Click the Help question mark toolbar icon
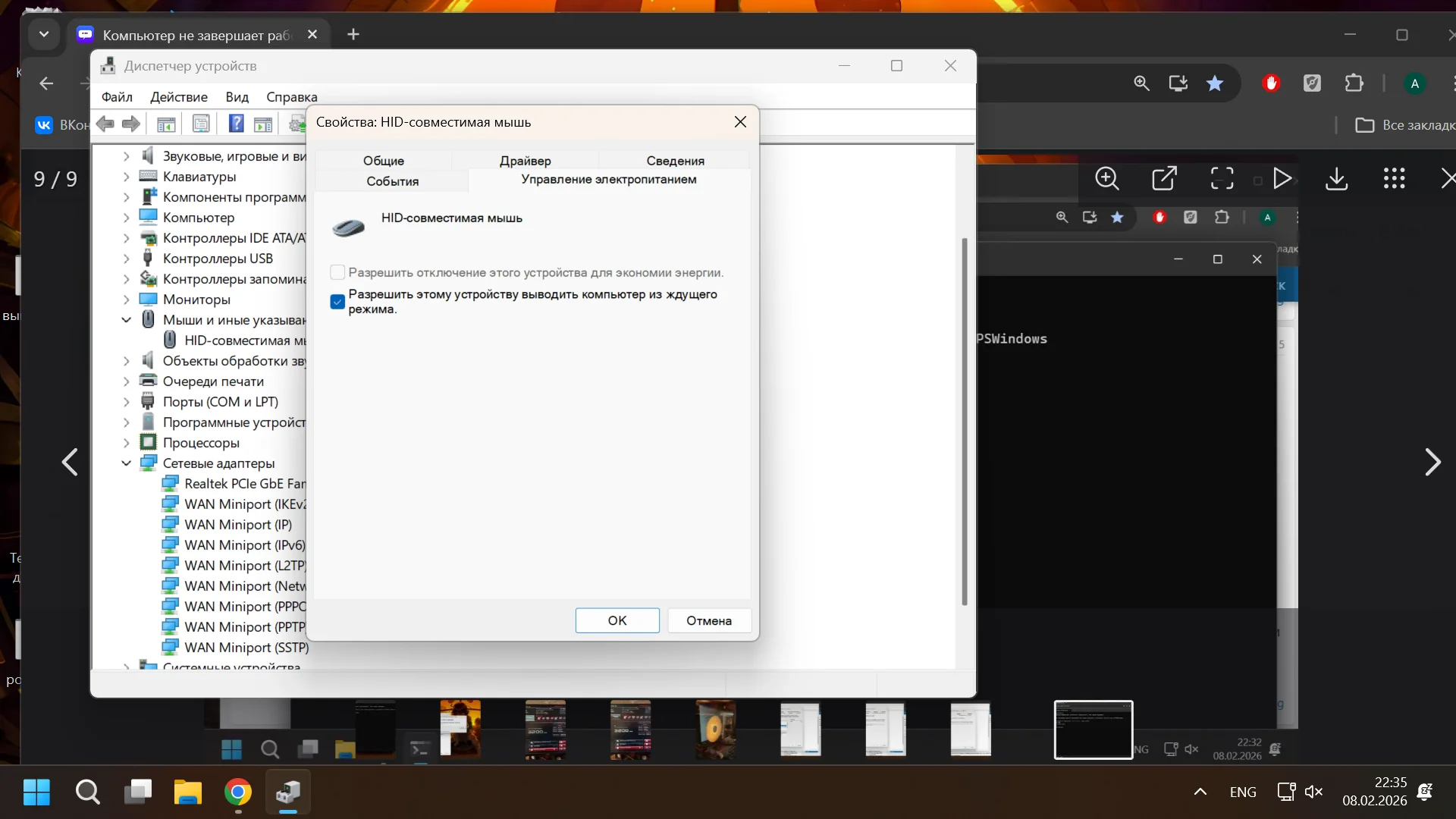Image resolution: width=1456 pixels, height=819 pixels. tap(237, 124)
